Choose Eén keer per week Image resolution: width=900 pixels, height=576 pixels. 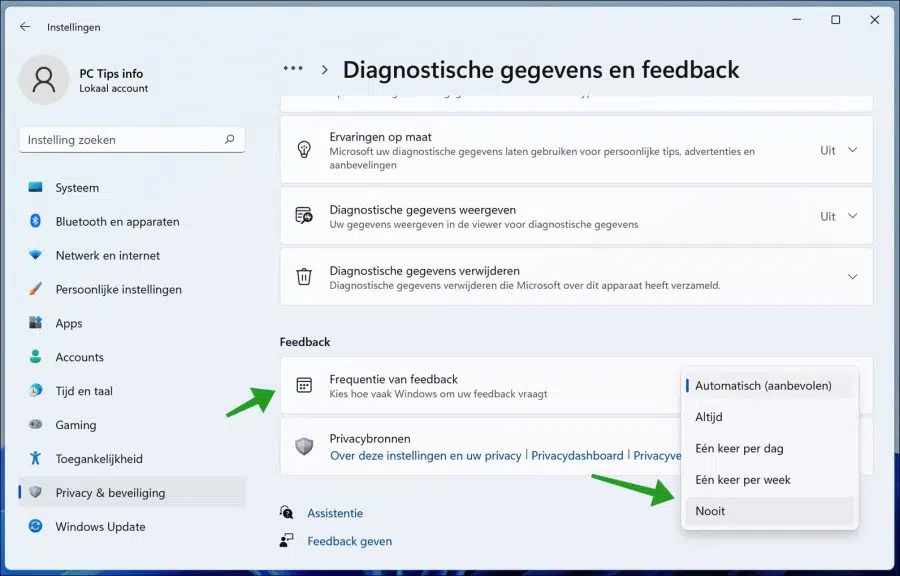click(770, 480)
